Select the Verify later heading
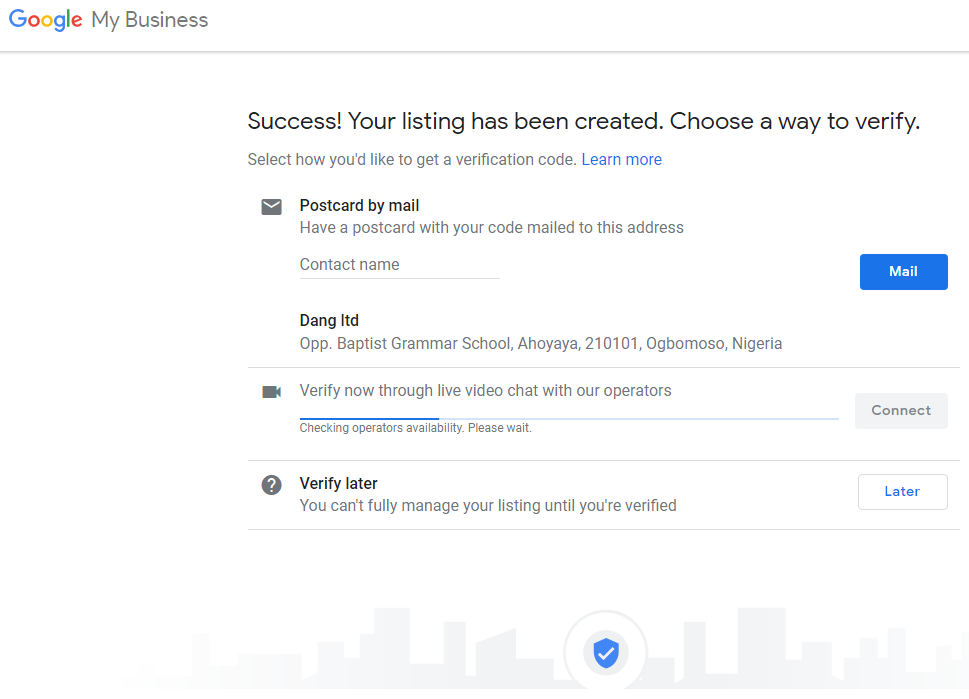This screenshot has width=969, height=699. (x=338, y=484)
